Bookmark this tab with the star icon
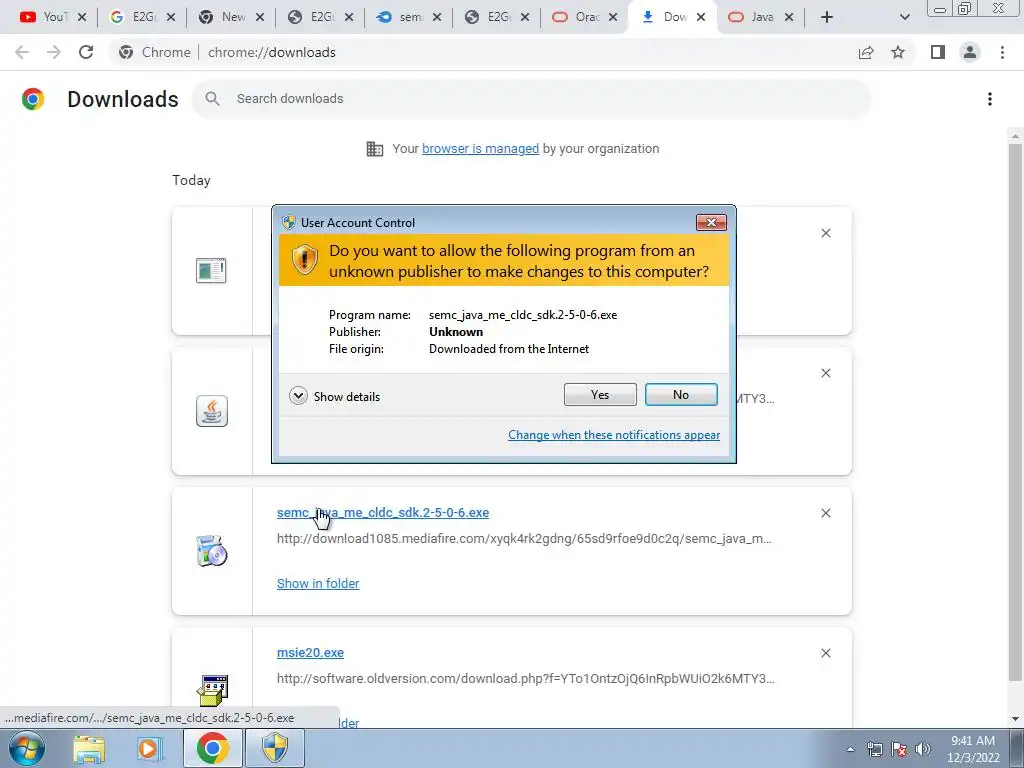This screenshot has height=768, width=1024. click(898, 52)
